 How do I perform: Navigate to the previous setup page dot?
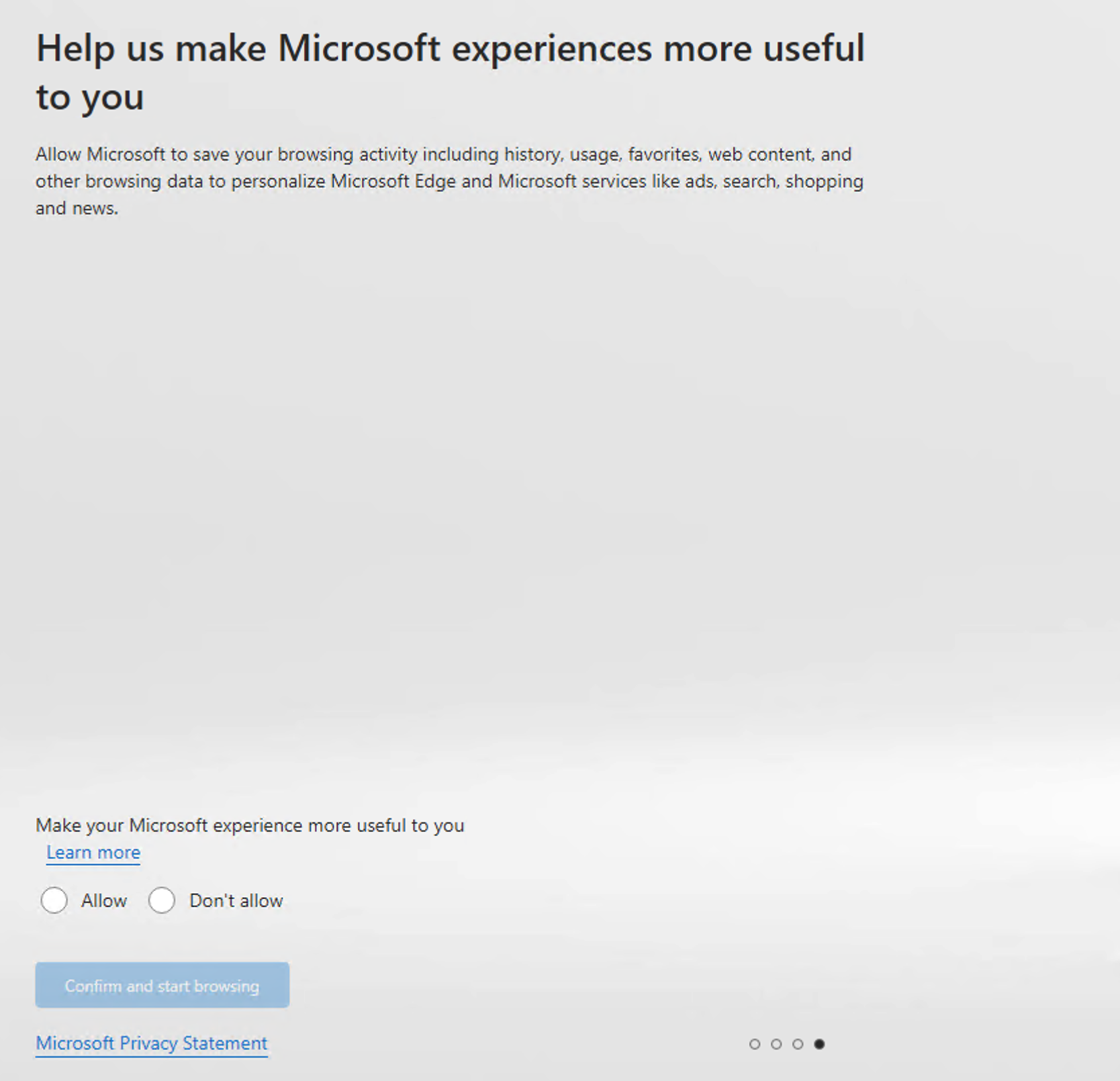[798, 1044]
